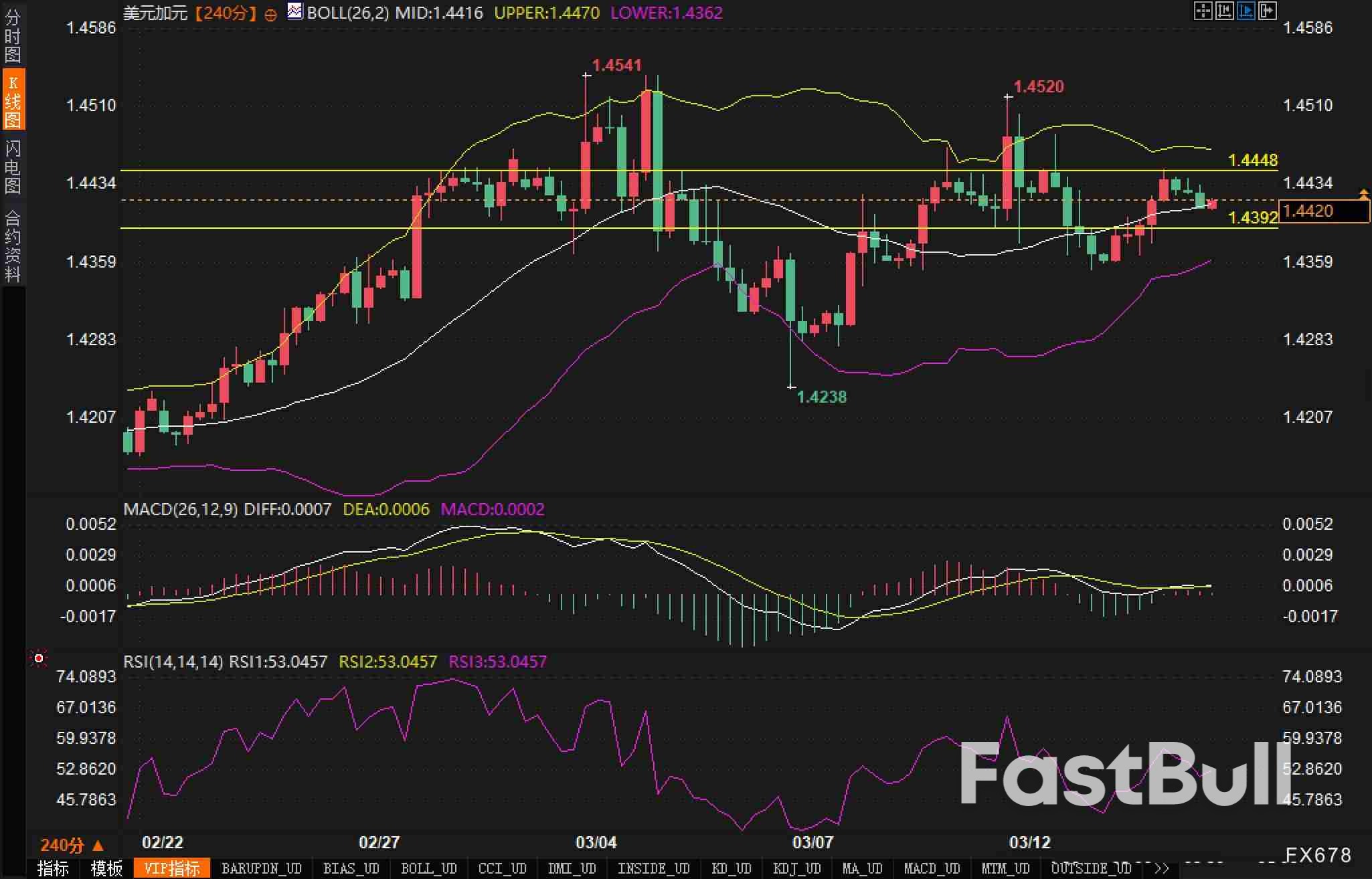Open the 指标 tab at bottom left

pyautogui.click(x=54, y=868)
